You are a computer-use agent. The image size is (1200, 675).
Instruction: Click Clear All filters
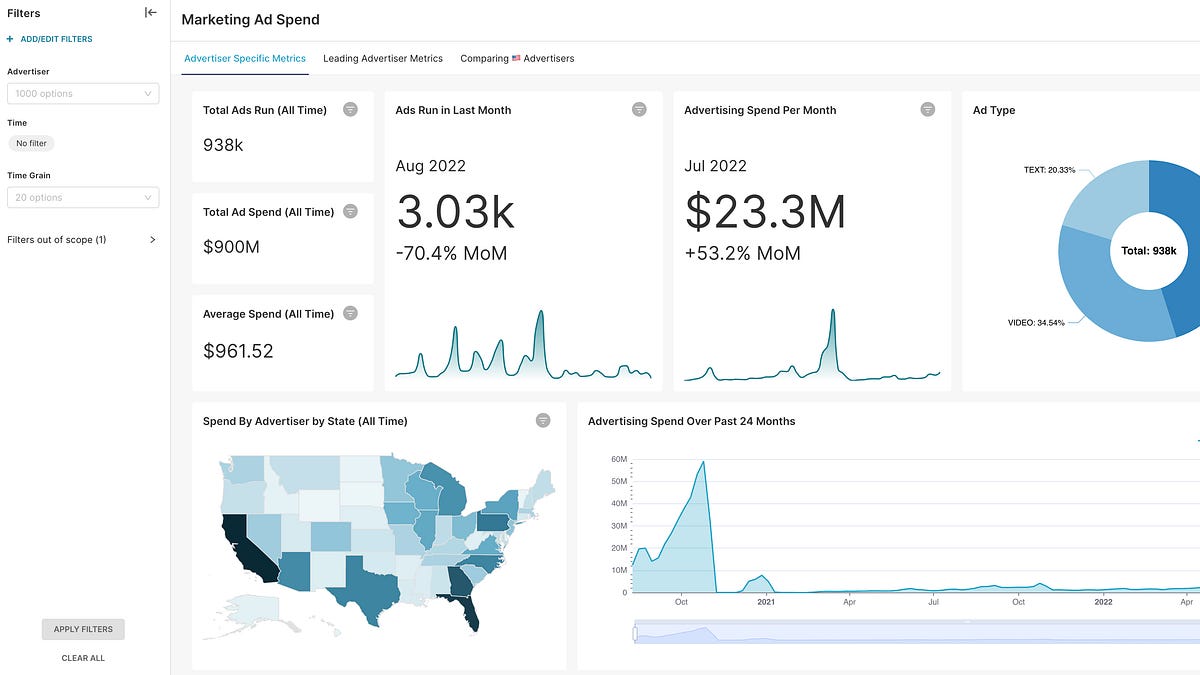pyautogui.click(x=83, y=658)
